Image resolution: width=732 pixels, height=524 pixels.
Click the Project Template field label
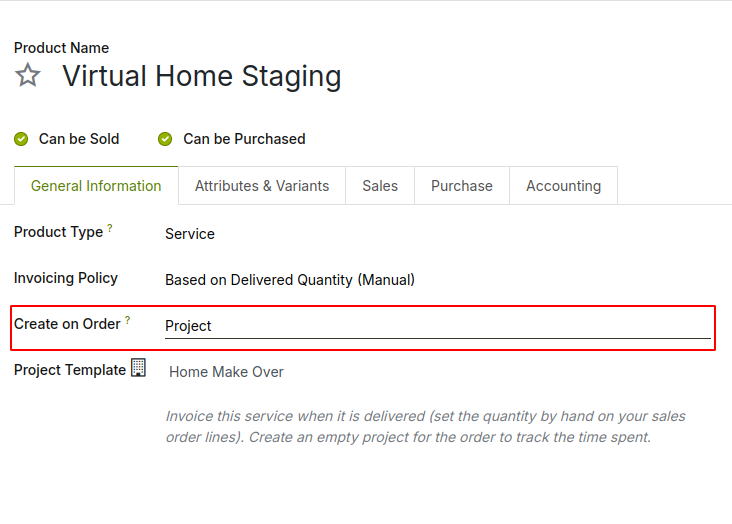click(x=70, y=370)
